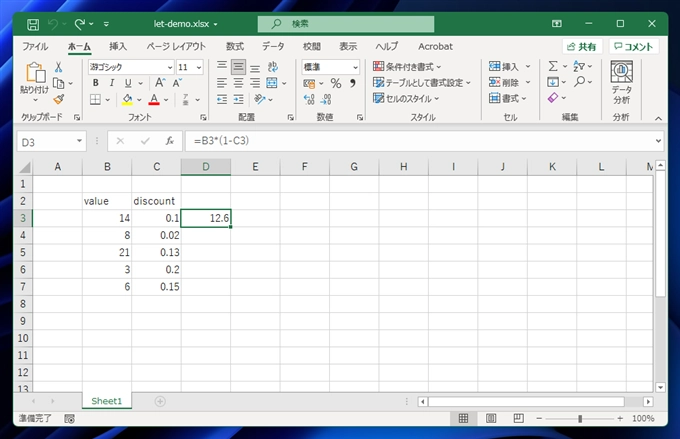Open font name dropdown

[170, 67]
